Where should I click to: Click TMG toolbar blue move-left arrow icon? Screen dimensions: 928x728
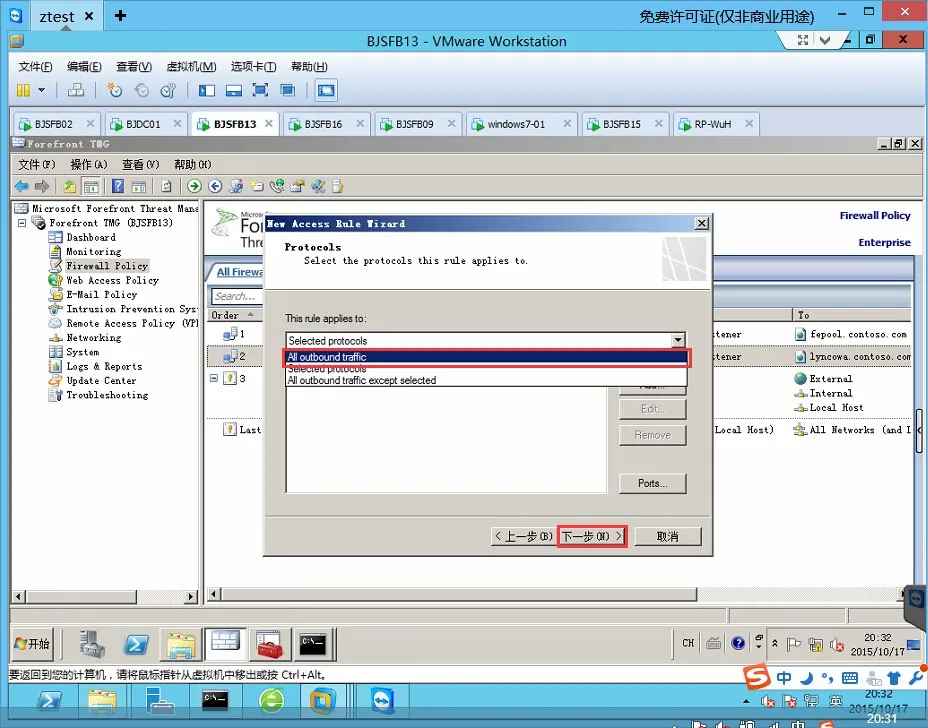215,186
